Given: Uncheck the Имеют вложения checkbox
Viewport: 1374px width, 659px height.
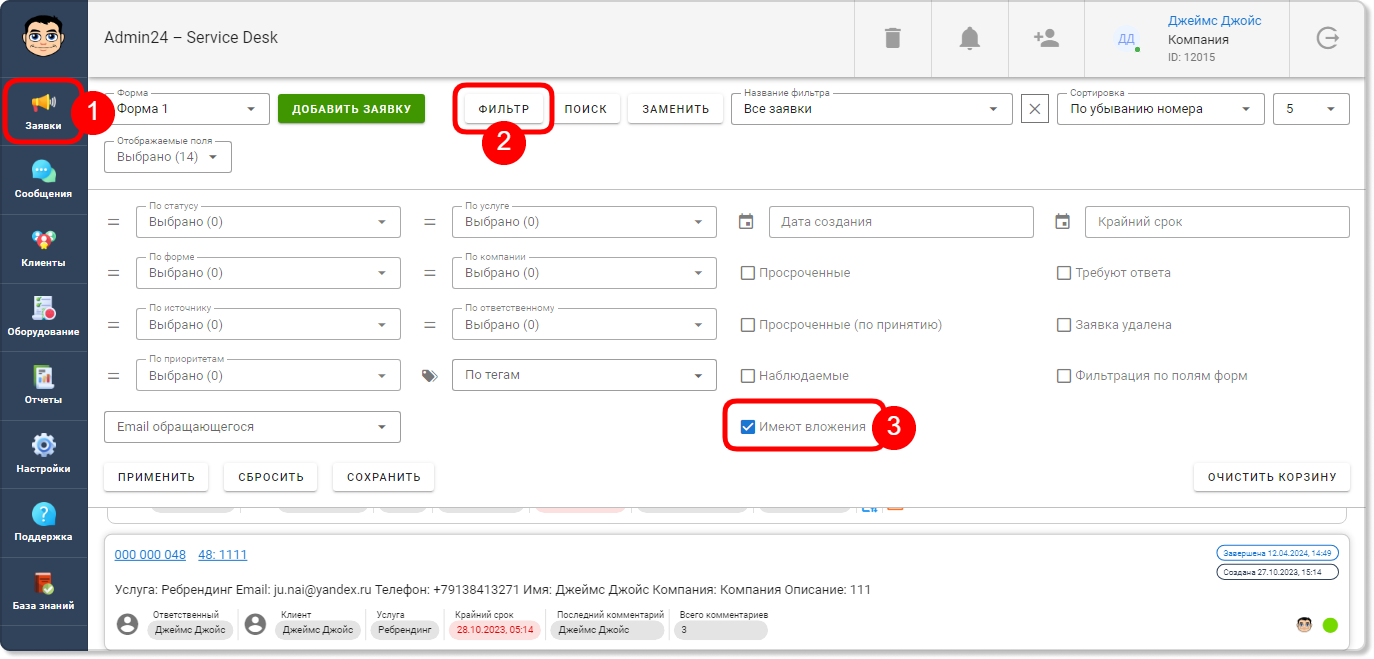Looking at the screenshot, I should click(x=747, y=427).
